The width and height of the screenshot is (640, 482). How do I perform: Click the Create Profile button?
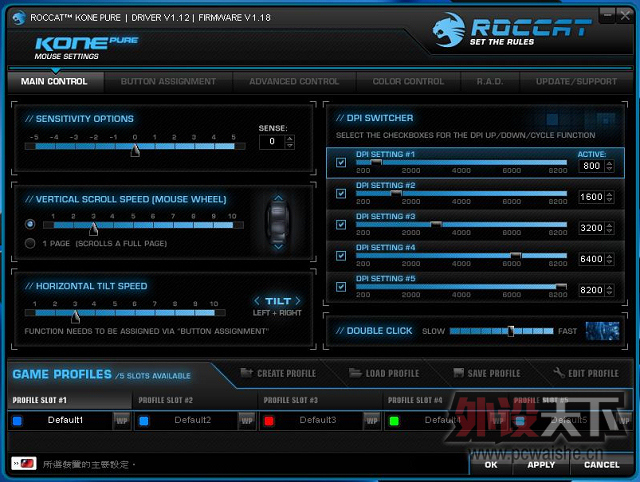pyautogui.click(x=278, y=373)
